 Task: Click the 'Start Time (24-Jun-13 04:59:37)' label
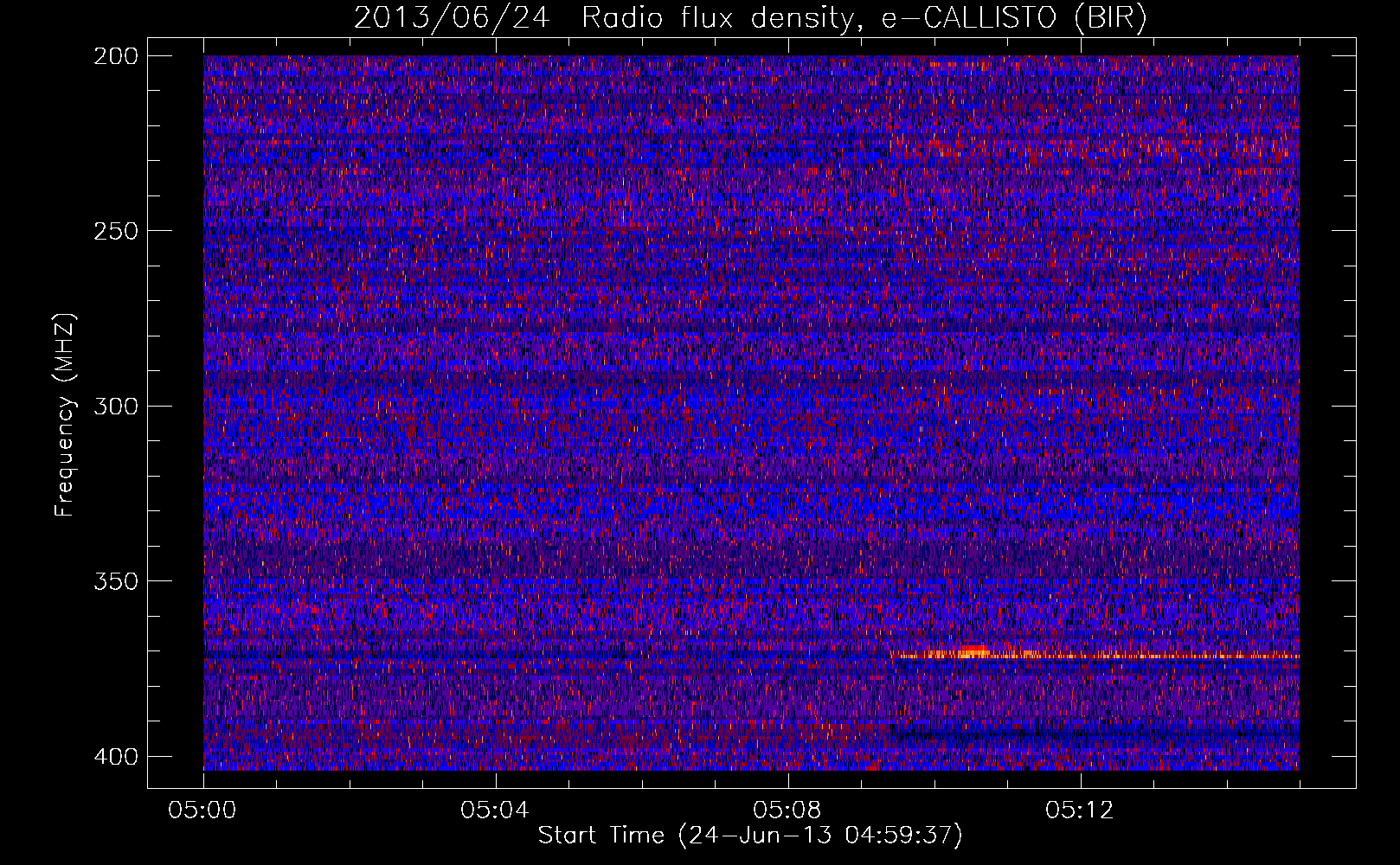(750, 836)
